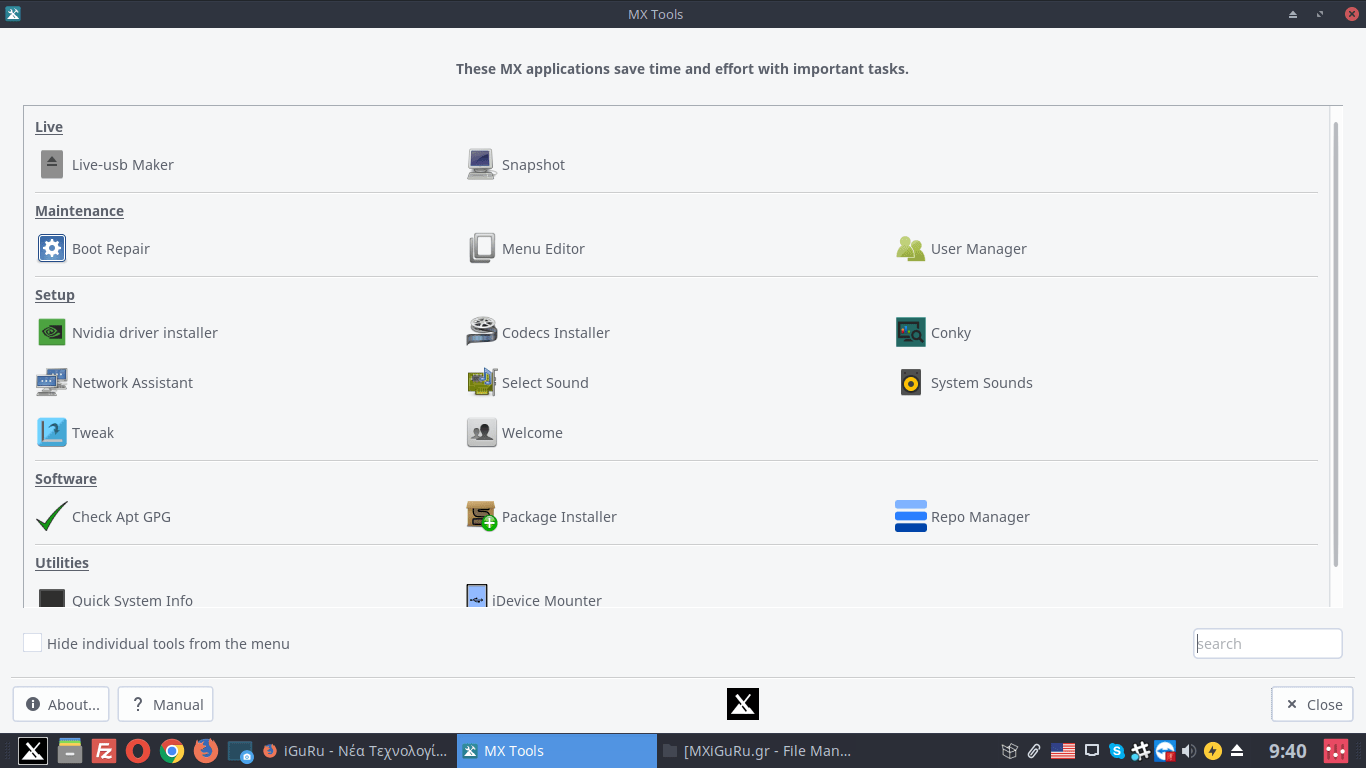The width and height of the screenshot is (1366, 768).
Task: Click the tools list vertical scrollbar
Action: pyautogui.click(x=1336, y=345)
